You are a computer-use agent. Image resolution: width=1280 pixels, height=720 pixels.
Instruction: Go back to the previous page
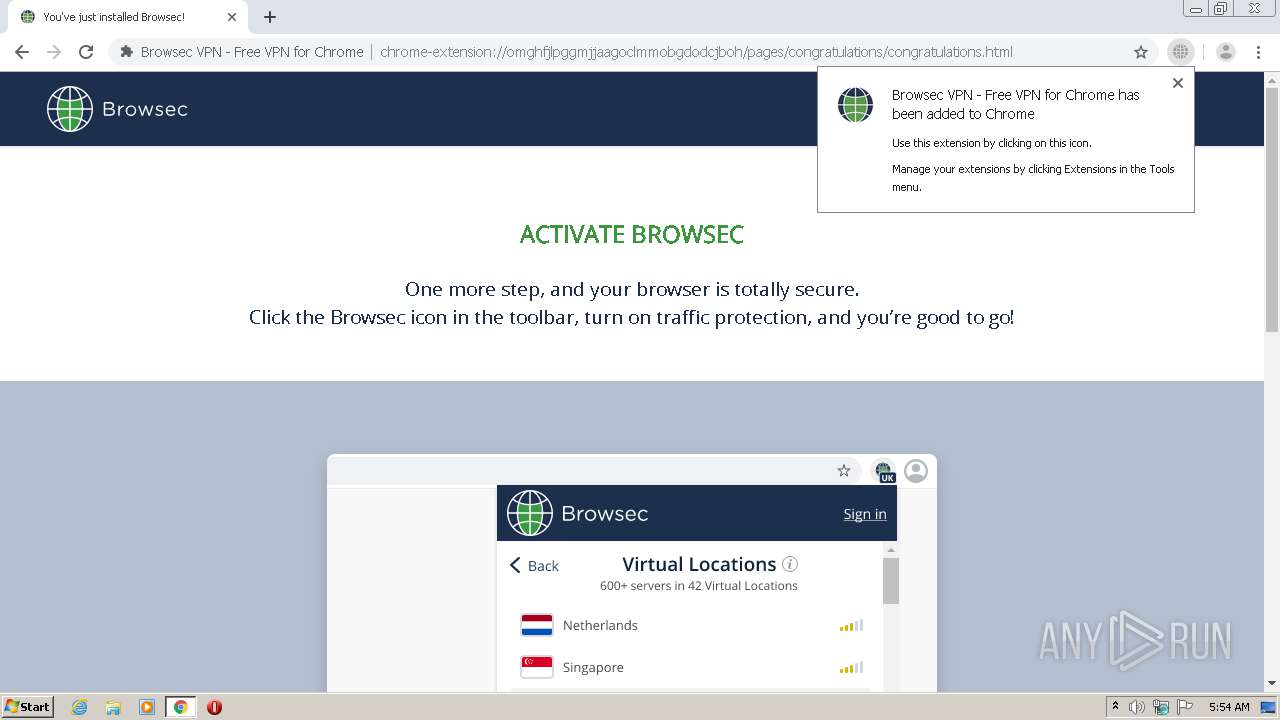(x=22, y=52)
